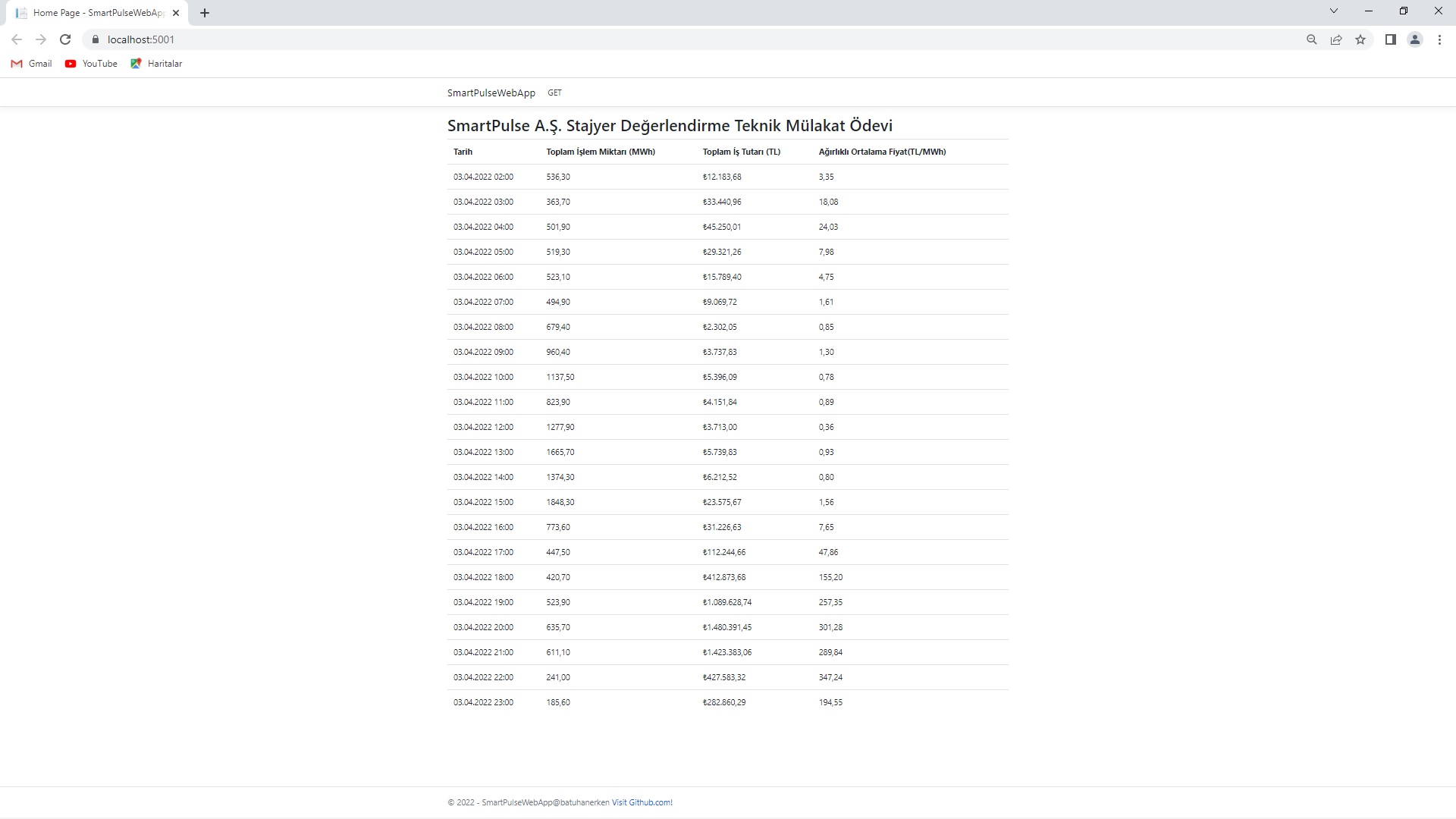Bookmark this page with the star icon
Viewport: 1456px width, 819px height.
1360,39
